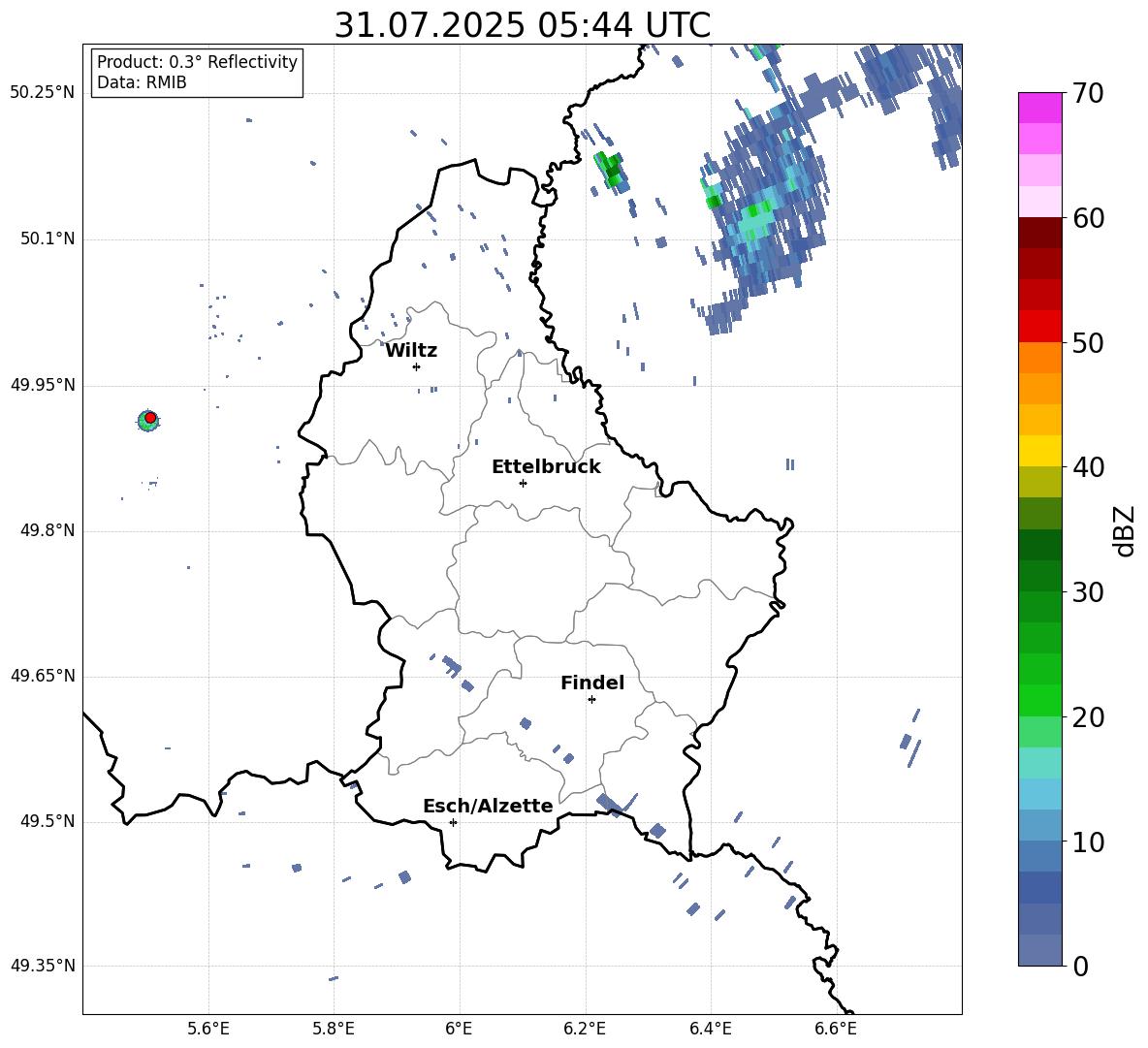1148x1048 pixels.
Task: Click the colorbar tick value 60
Action: pos(1088,218)
